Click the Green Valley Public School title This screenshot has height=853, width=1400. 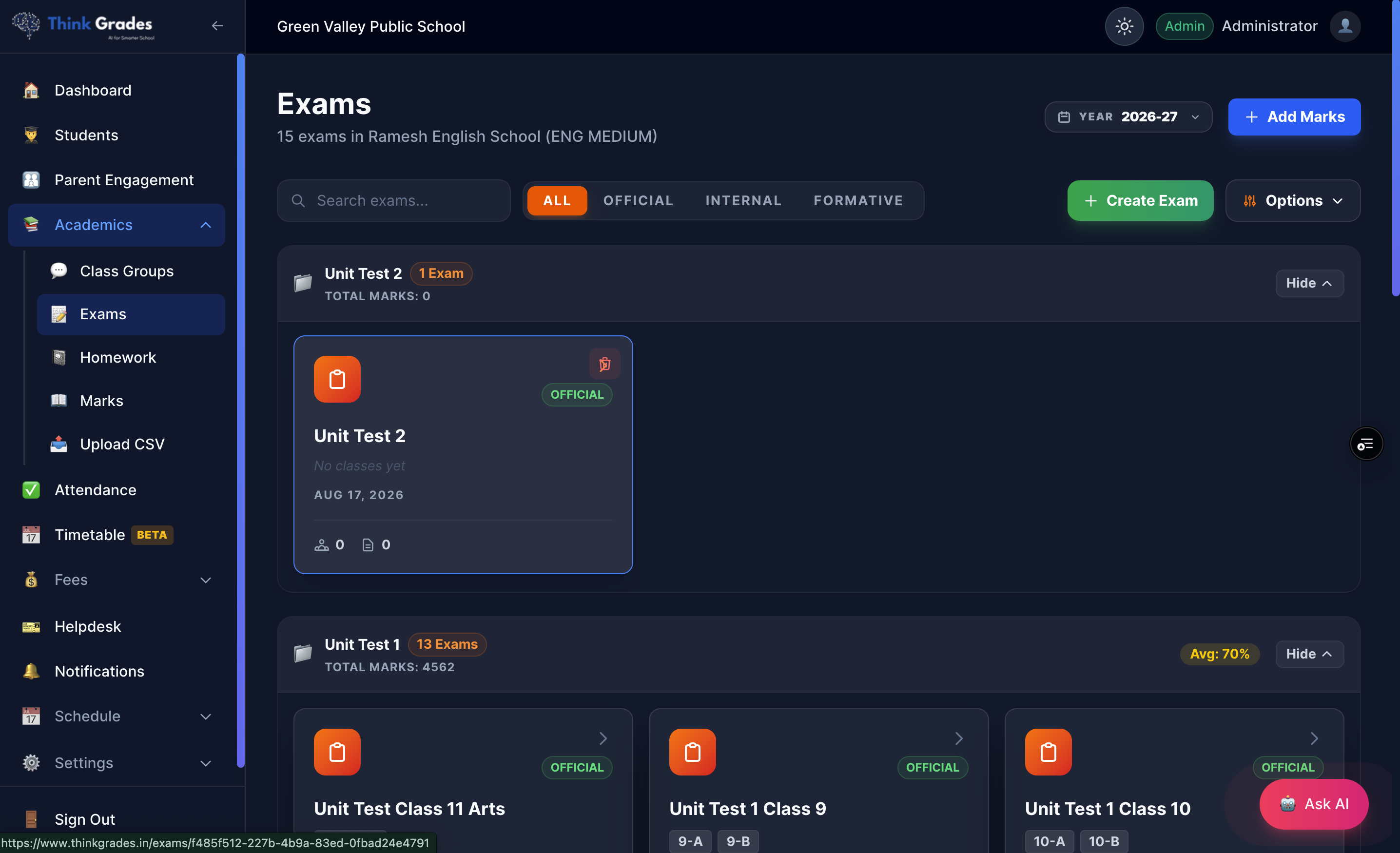(x=371, y=26)
